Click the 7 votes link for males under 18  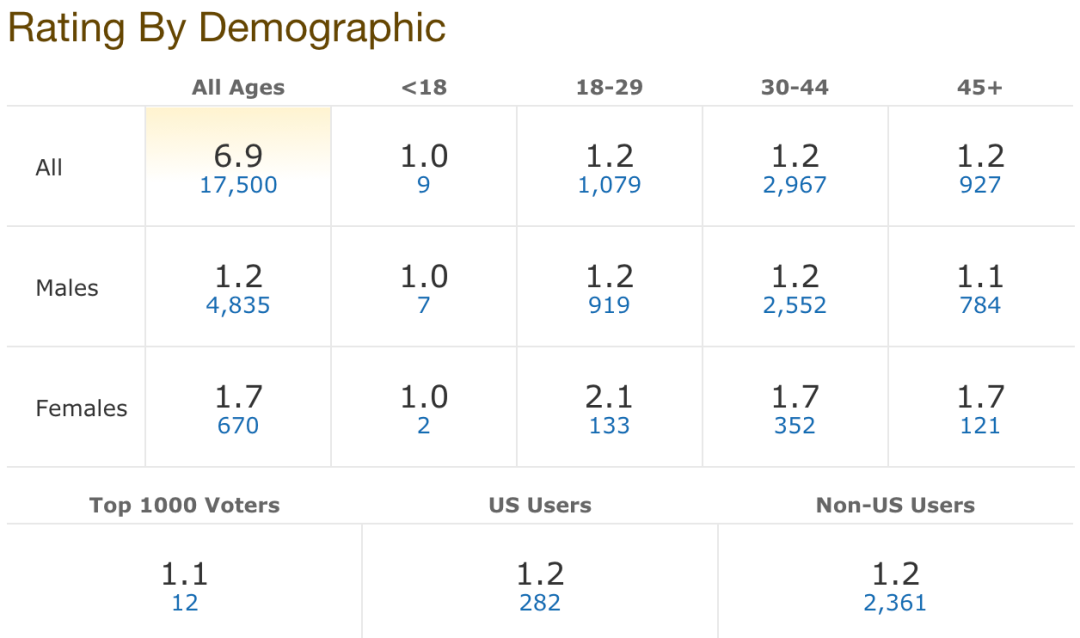click(x=424, y=305)
